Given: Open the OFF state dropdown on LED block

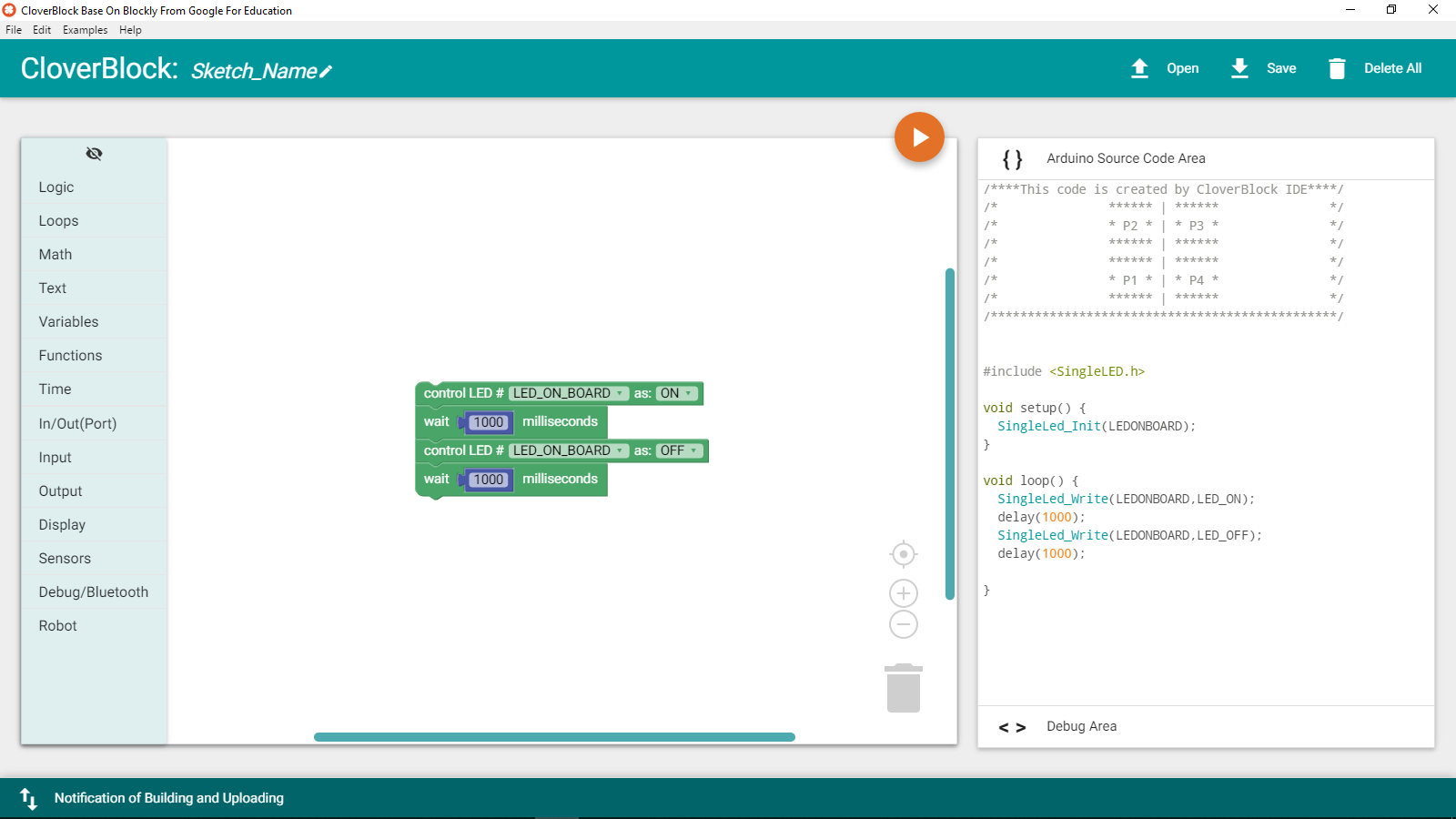Looking at the screenshot, I should [x=680, y=450].
